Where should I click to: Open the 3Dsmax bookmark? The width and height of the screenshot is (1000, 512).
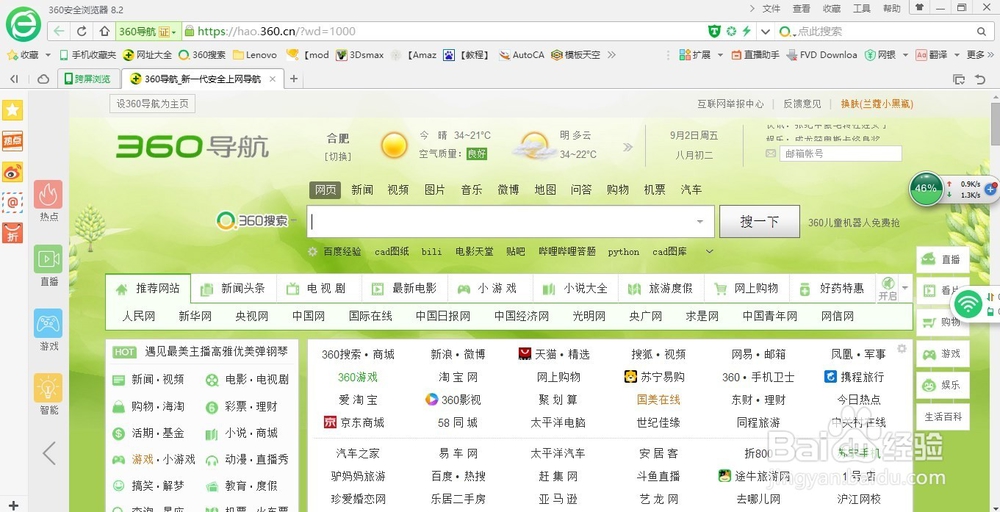360,55
